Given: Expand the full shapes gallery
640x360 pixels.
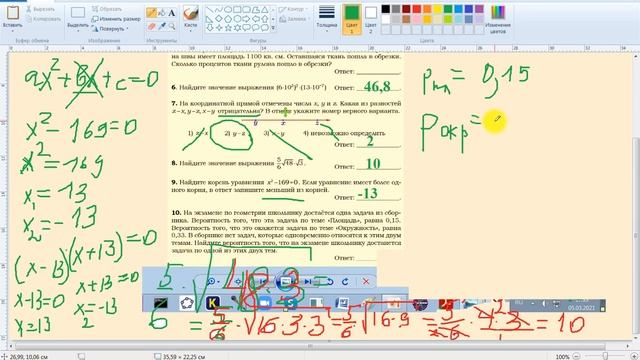Looking at the screenshot, I should tap(273, 28).
